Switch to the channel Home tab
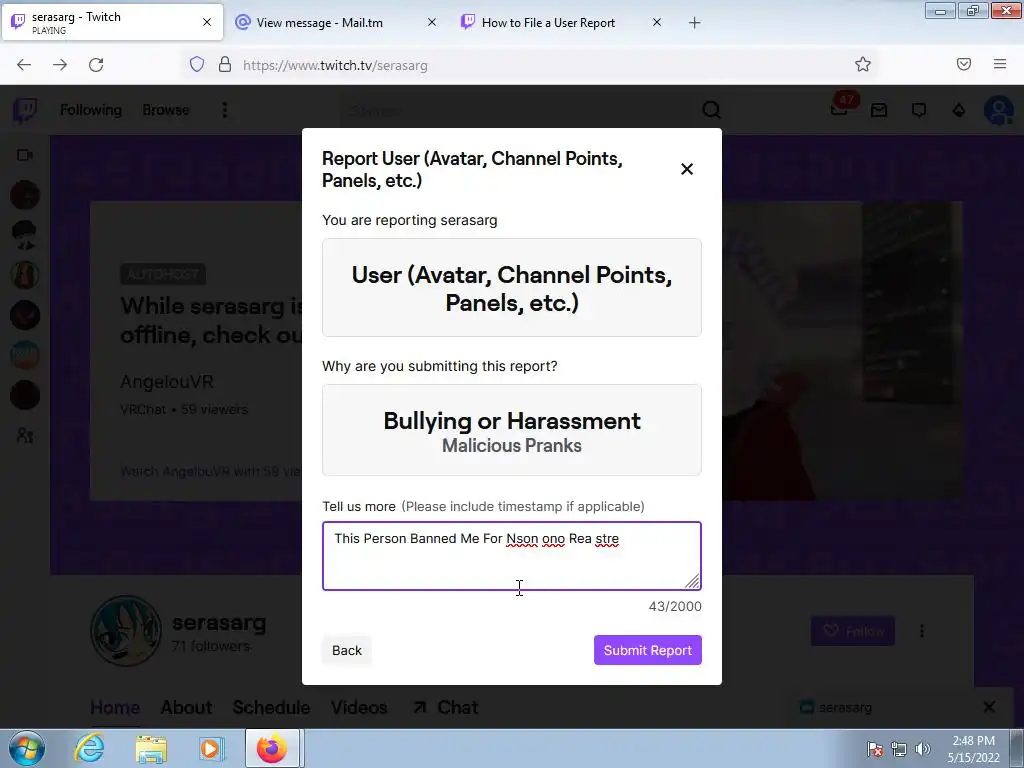Image resolution: width=1024 pixels, height=768 pixels. click(x=115, y=707)
